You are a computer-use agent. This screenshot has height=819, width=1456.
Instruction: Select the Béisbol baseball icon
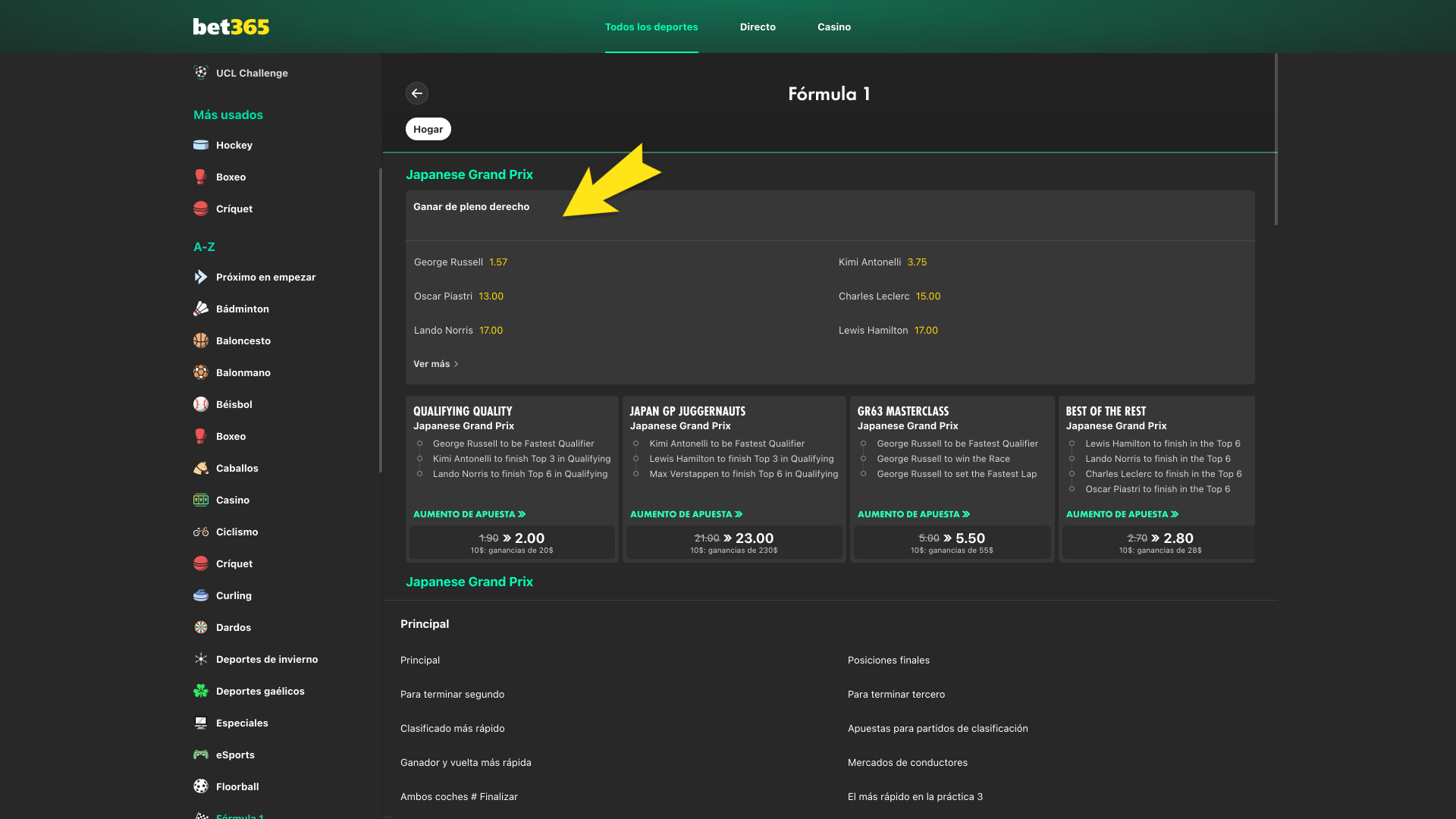(201, 404)
